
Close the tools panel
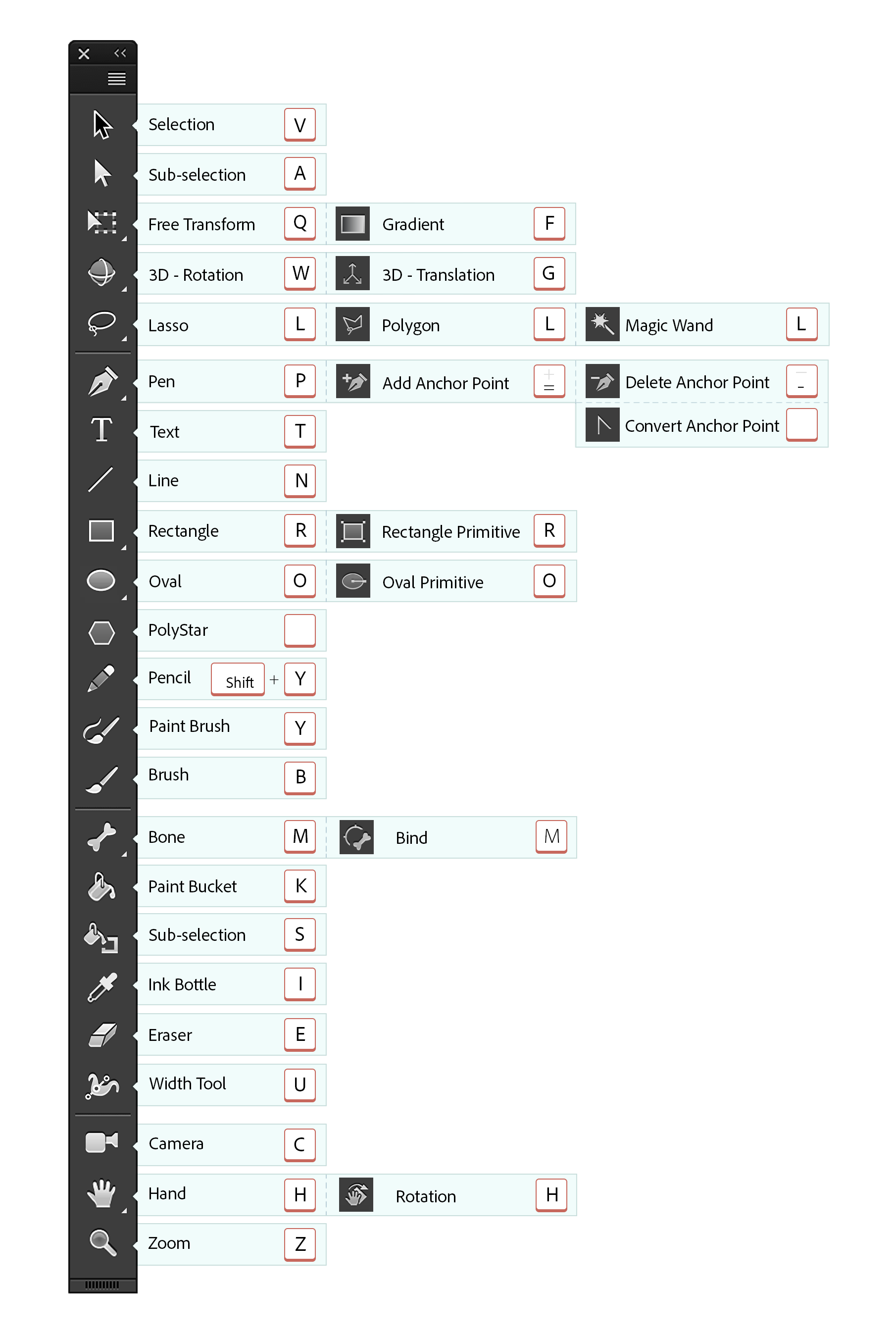pyautogui.click(x=84, y=53)
